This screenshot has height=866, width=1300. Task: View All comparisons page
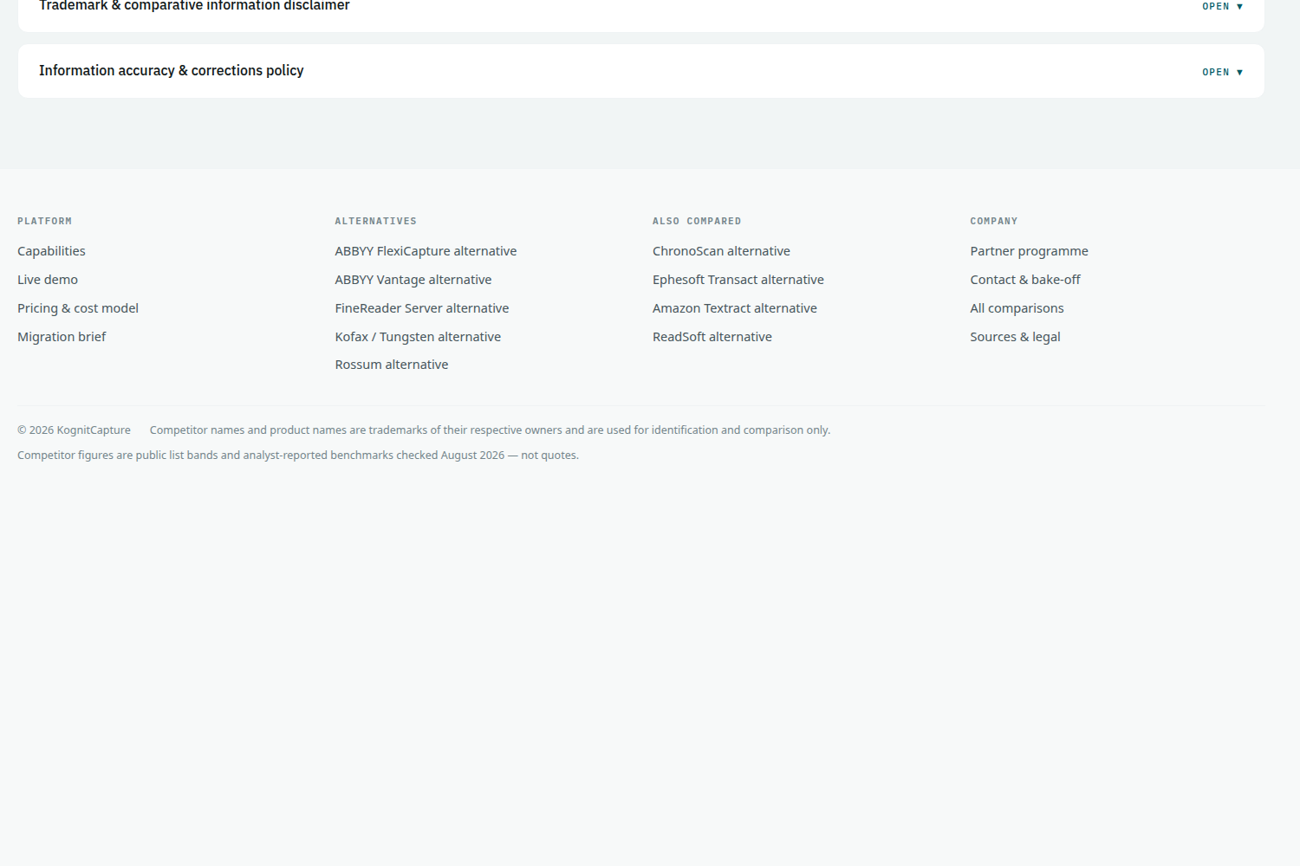(x=1017, y=308)
